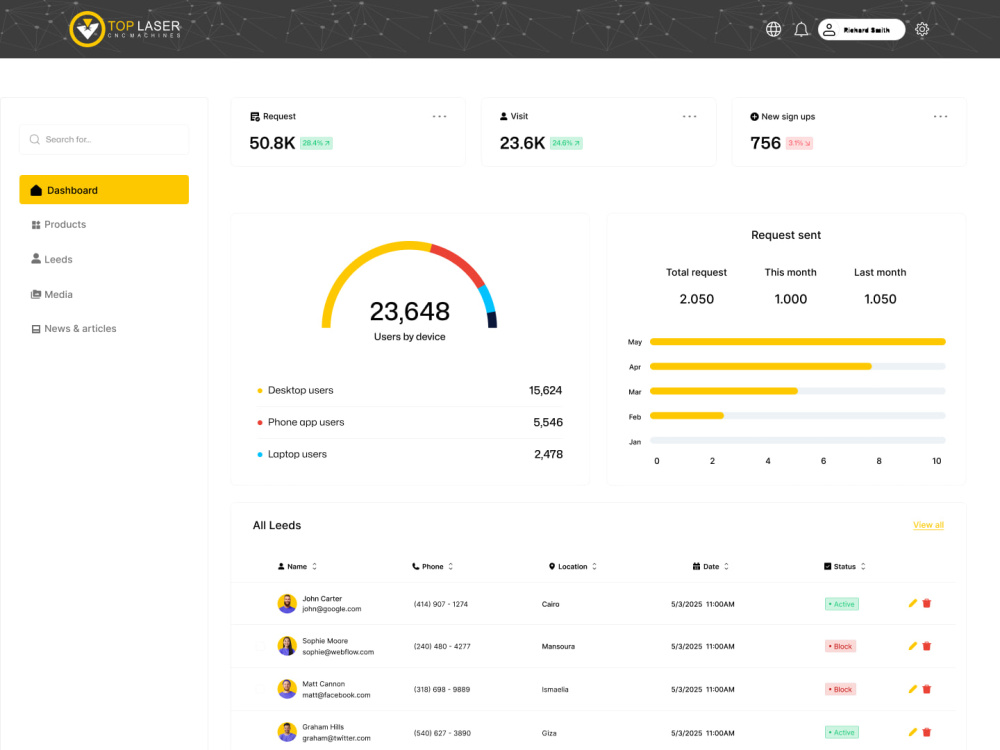Click graham@twitter.com email
Viewport: 1000px width, 750px height.
336,738
